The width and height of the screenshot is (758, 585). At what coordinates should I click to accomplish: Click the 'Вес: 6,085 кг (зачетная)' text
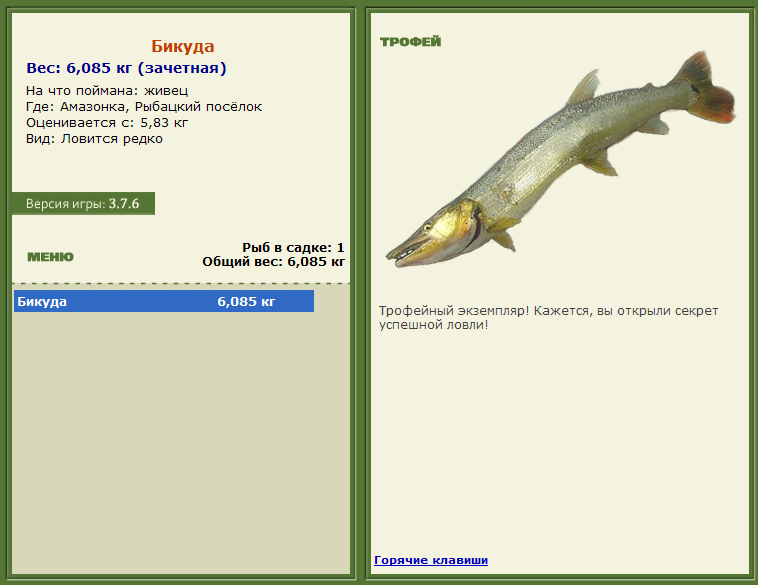[126, 68]
